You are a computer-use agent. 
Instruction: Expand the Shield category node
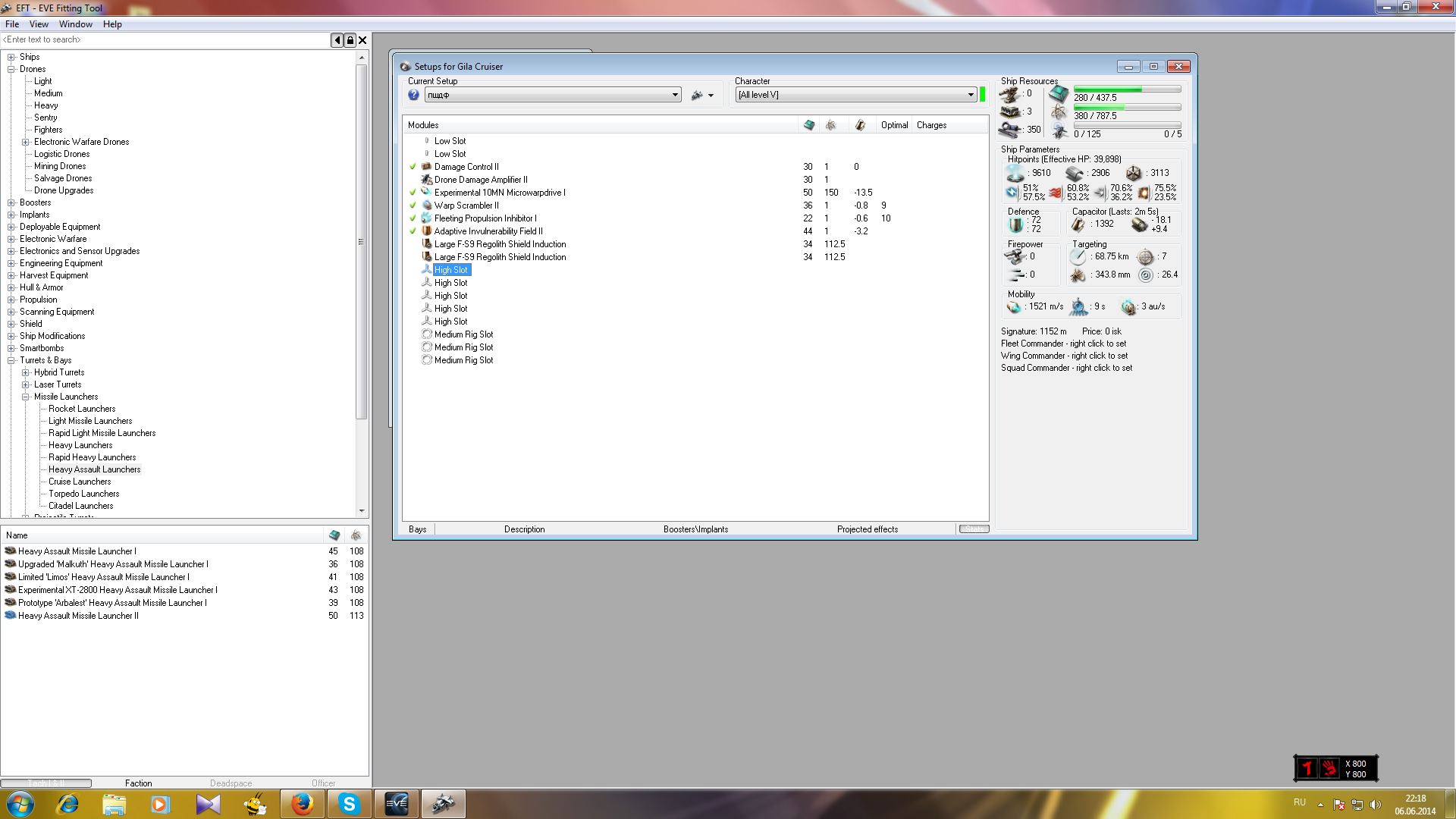click(x=11, y=324)
